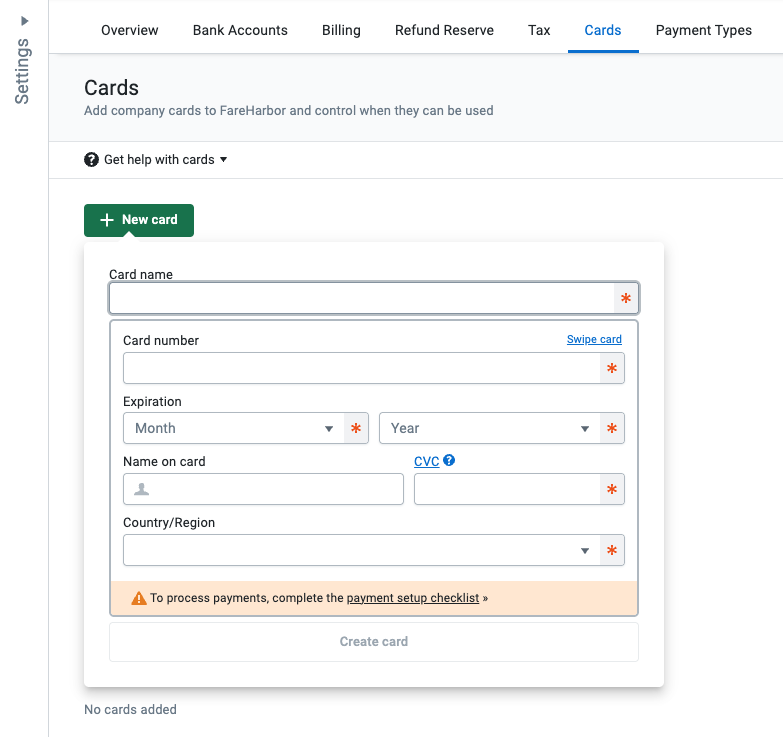783x737 pixels.
Task: Click the CVC help question mark icon
Action: 450,461
